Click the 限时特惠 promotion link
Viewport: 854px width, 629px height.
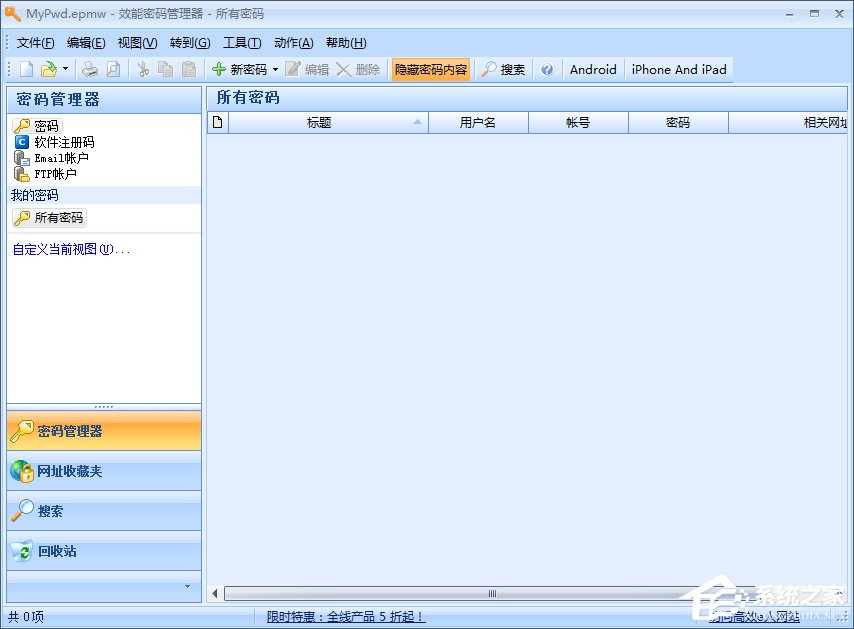[346, 616]
